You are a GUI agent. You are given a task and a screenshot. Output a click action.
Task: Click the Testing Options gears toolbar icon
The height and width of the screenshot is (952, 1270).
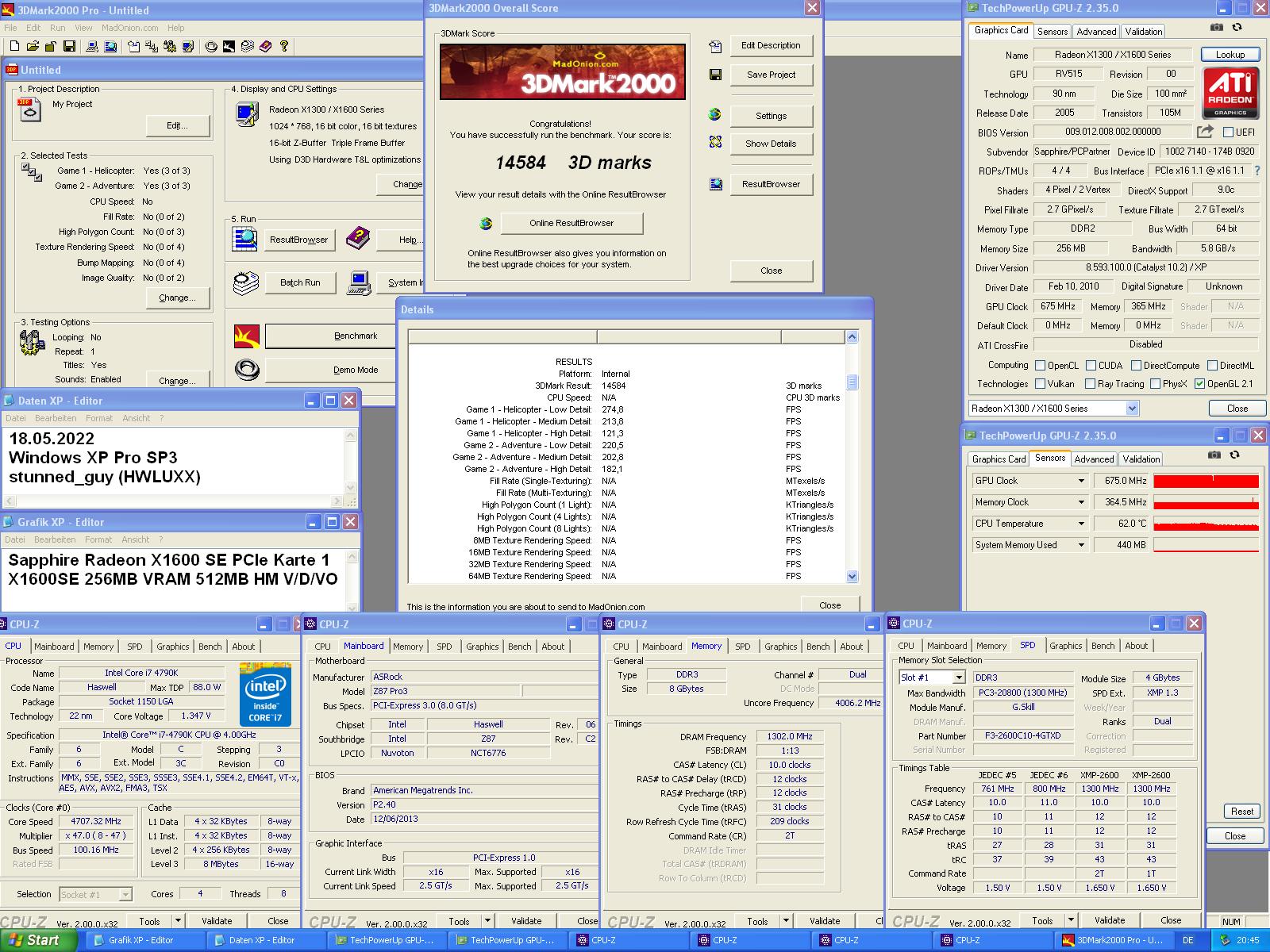tap(169, 47)
